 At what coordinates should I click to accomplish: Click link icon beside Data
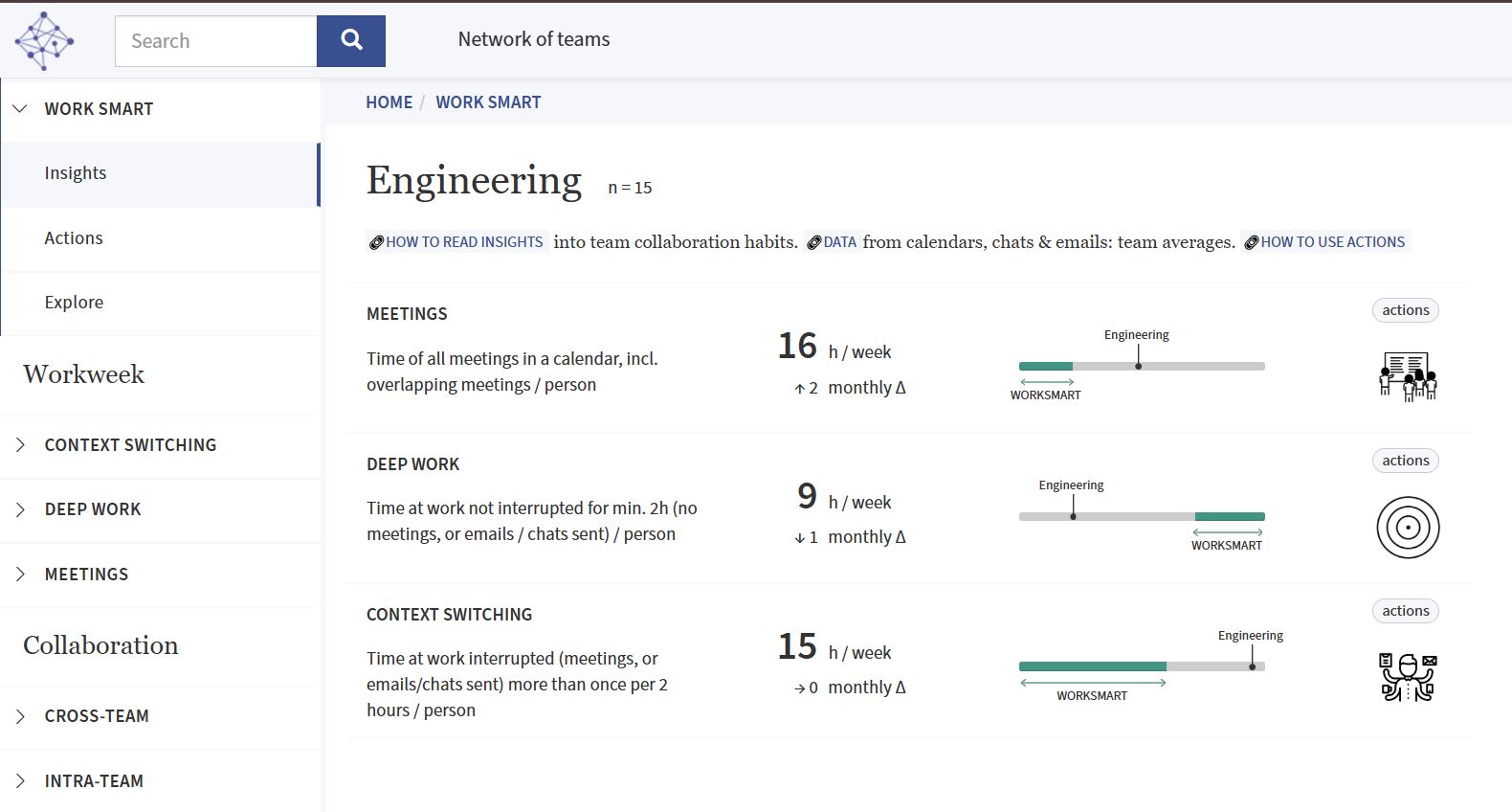click(814, 242)
